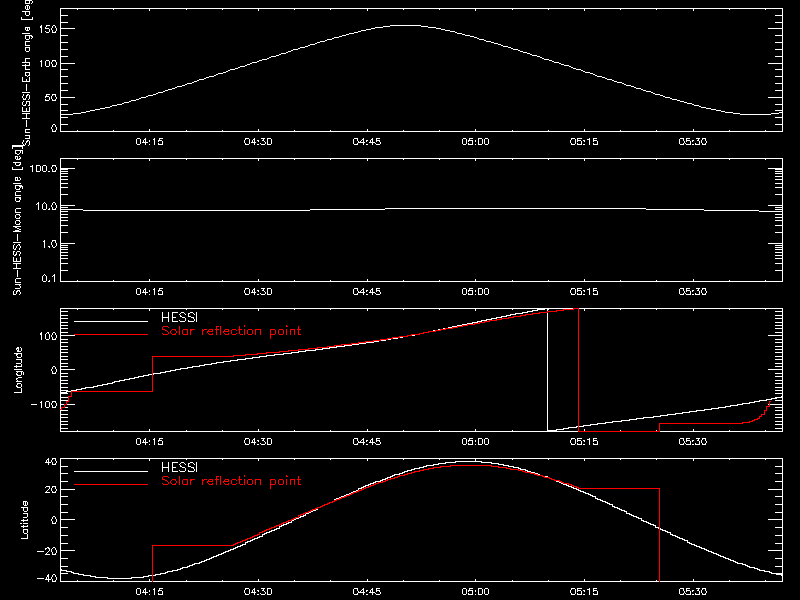Screen dimensions: 800x600
Task: Click white HESSI legend line in Latitude plot
Action: [111, 471]
